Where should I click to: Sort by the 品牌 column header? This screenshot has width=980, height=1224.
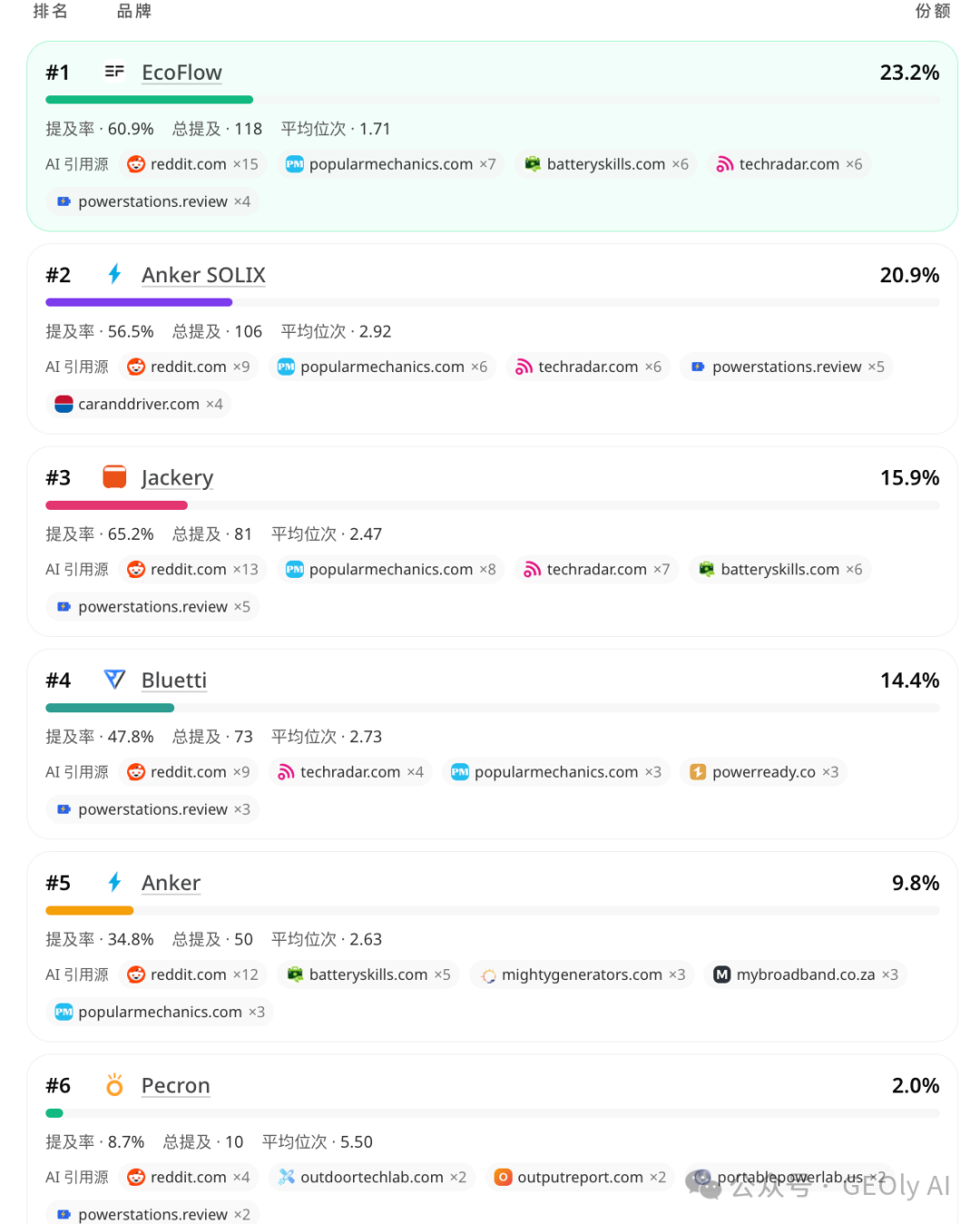(134, 11)
